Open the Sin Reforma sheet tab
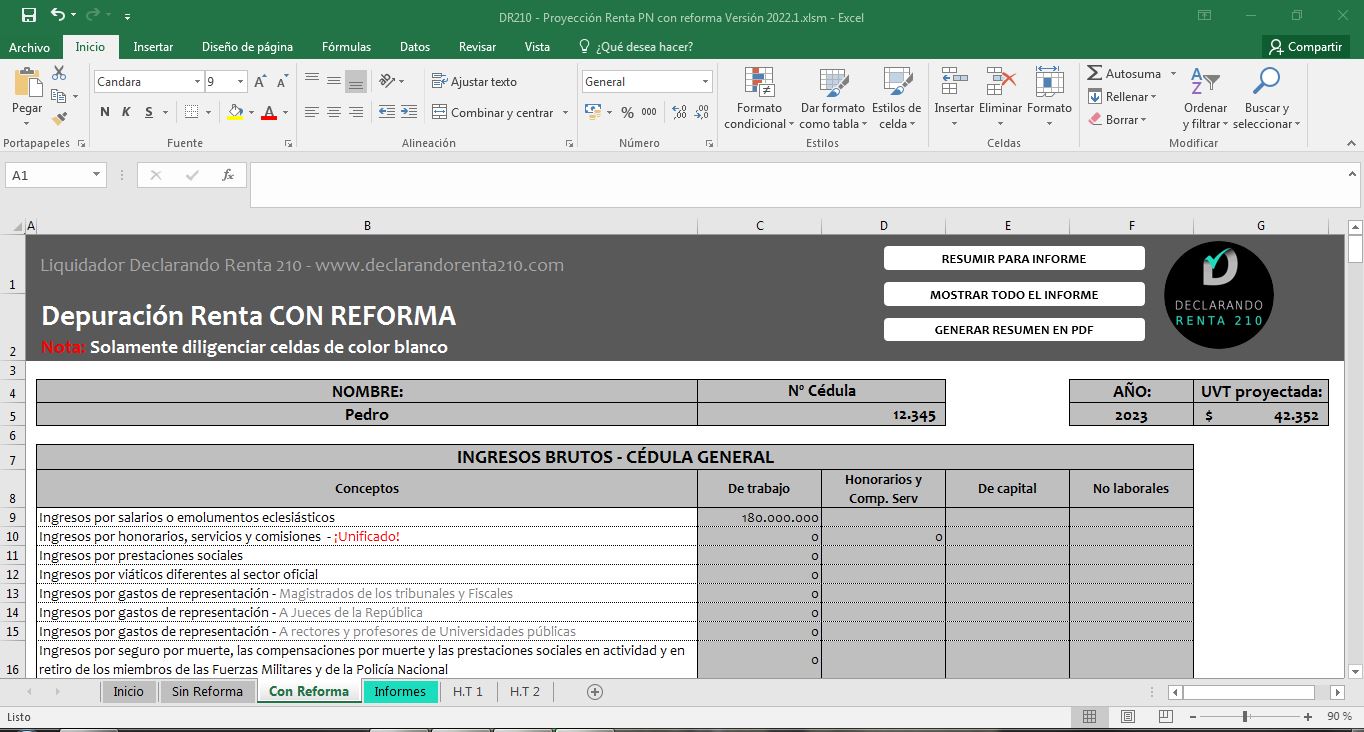The image size is (1364, 732). click(207, 691)
